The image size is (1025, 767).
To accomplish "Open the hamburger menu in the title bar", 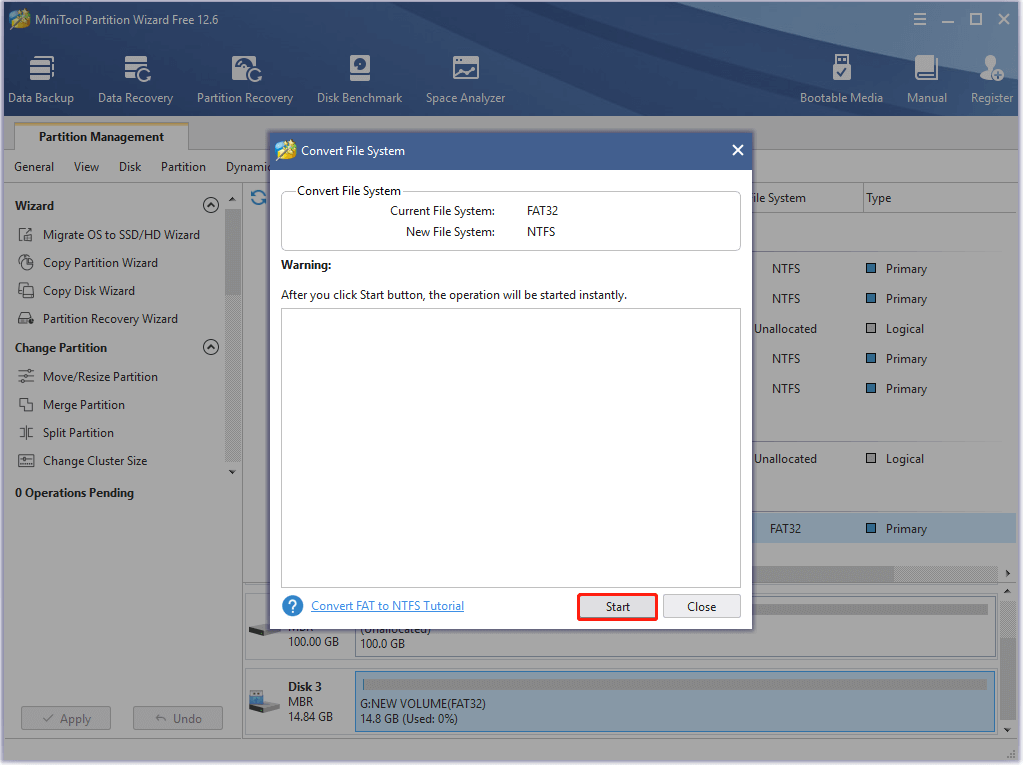I will 920,20.
